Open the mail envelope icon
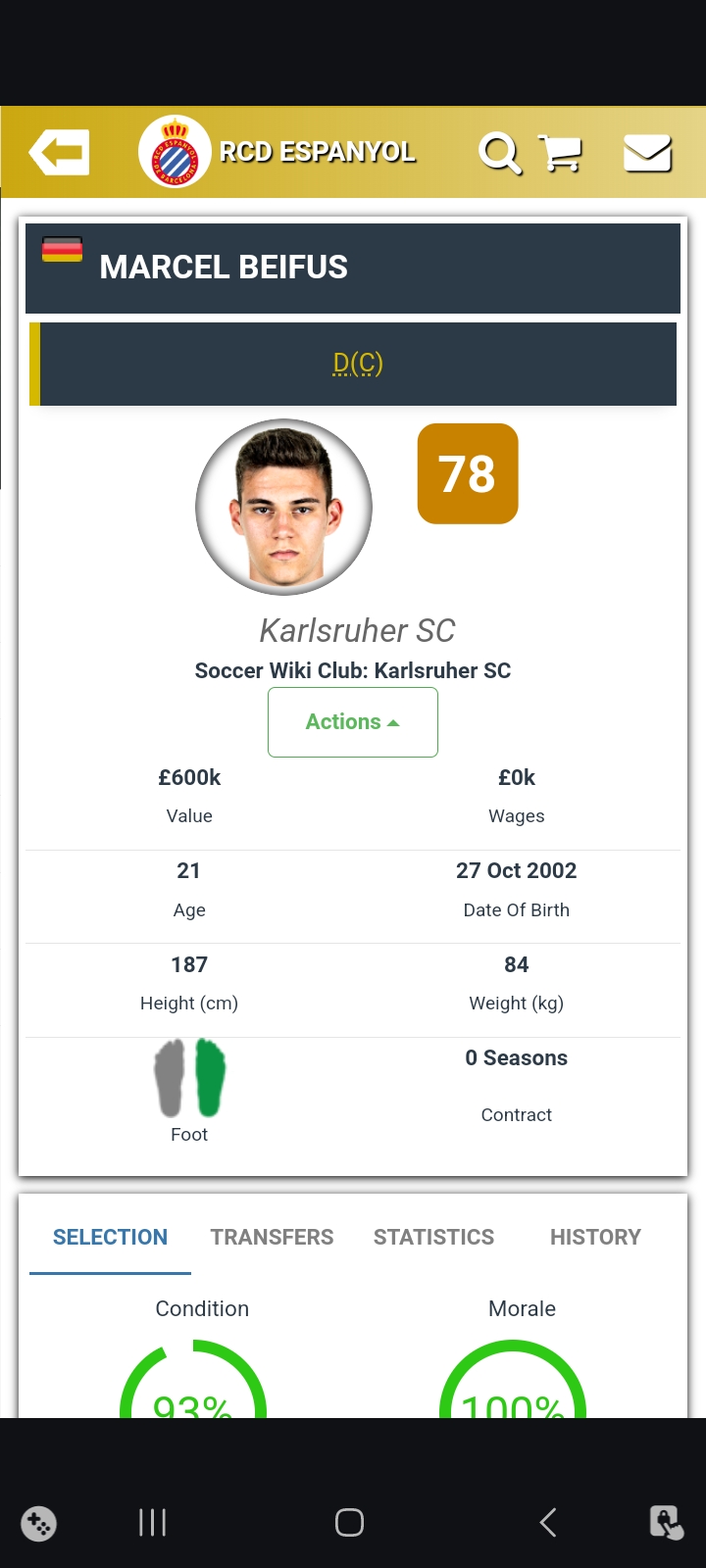706x1568 pixels. tap(647, 154)
